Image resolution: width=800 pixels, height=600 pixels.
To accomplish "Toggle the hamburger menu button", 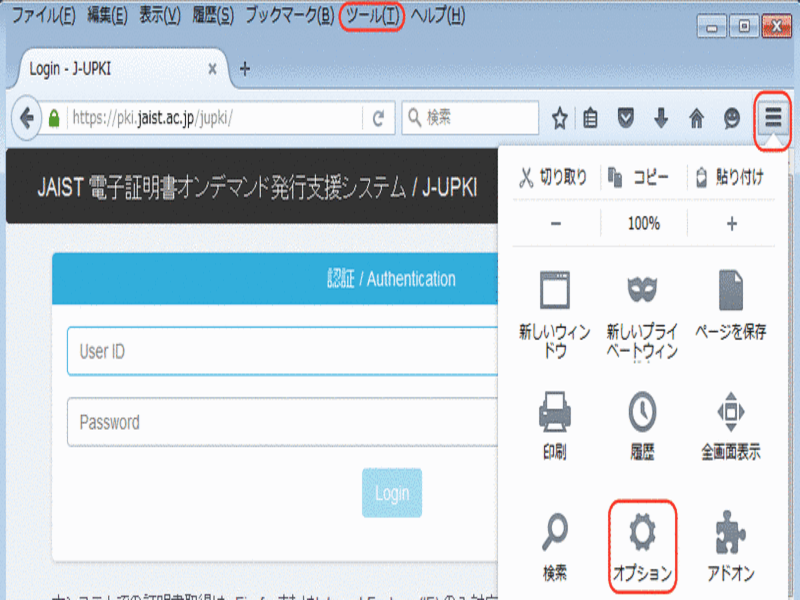I will [x=772, y=118].
